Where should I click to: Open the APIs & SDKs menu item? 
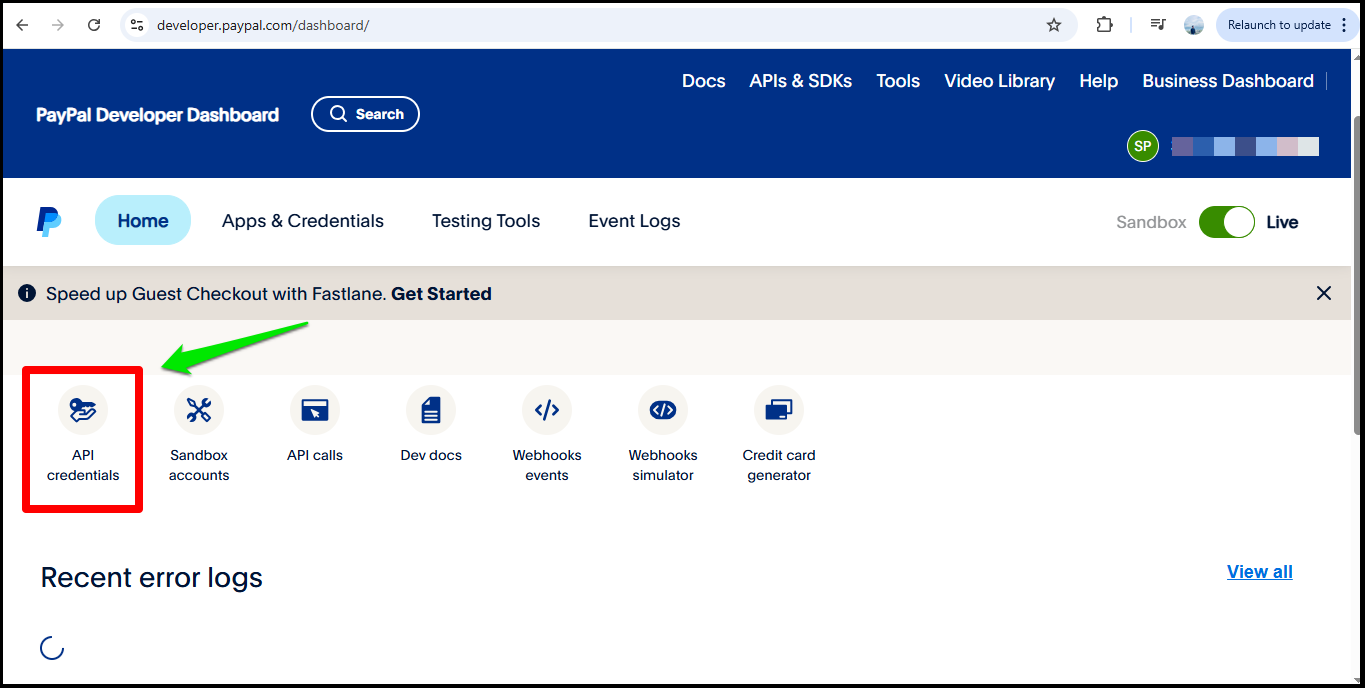tap(801, 81)
